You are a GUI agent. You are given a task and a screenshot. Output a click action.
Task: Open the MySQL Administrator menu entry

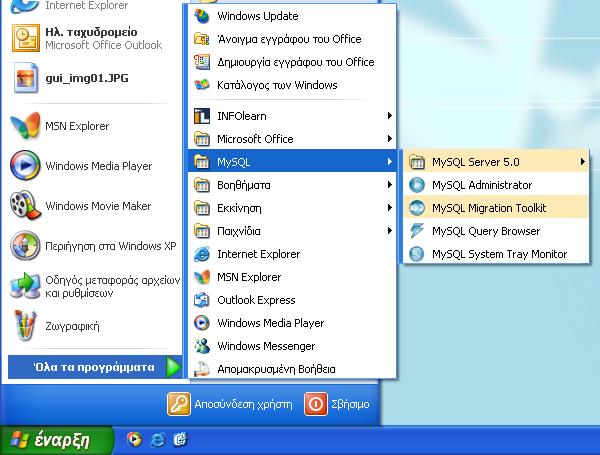click(x=495, y=185)
